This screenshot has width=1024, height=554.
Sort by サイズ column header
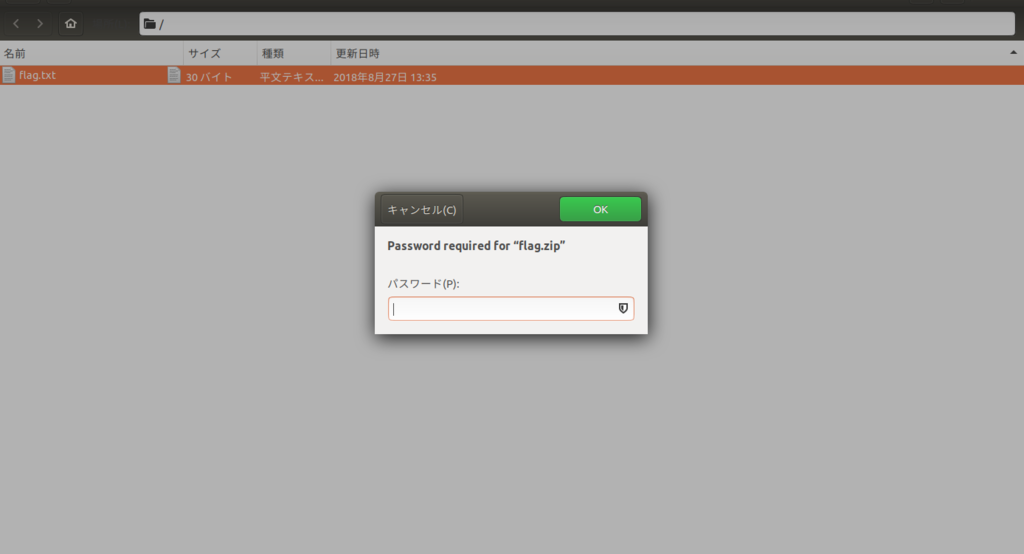click(x=220, y=54)
